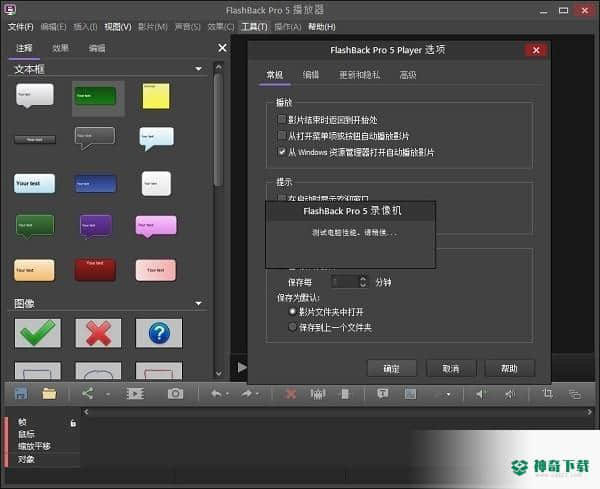Close the left annotations panel with X
Image resolution: width=600 pixels, height=489 pixels.
pos(222,48)
